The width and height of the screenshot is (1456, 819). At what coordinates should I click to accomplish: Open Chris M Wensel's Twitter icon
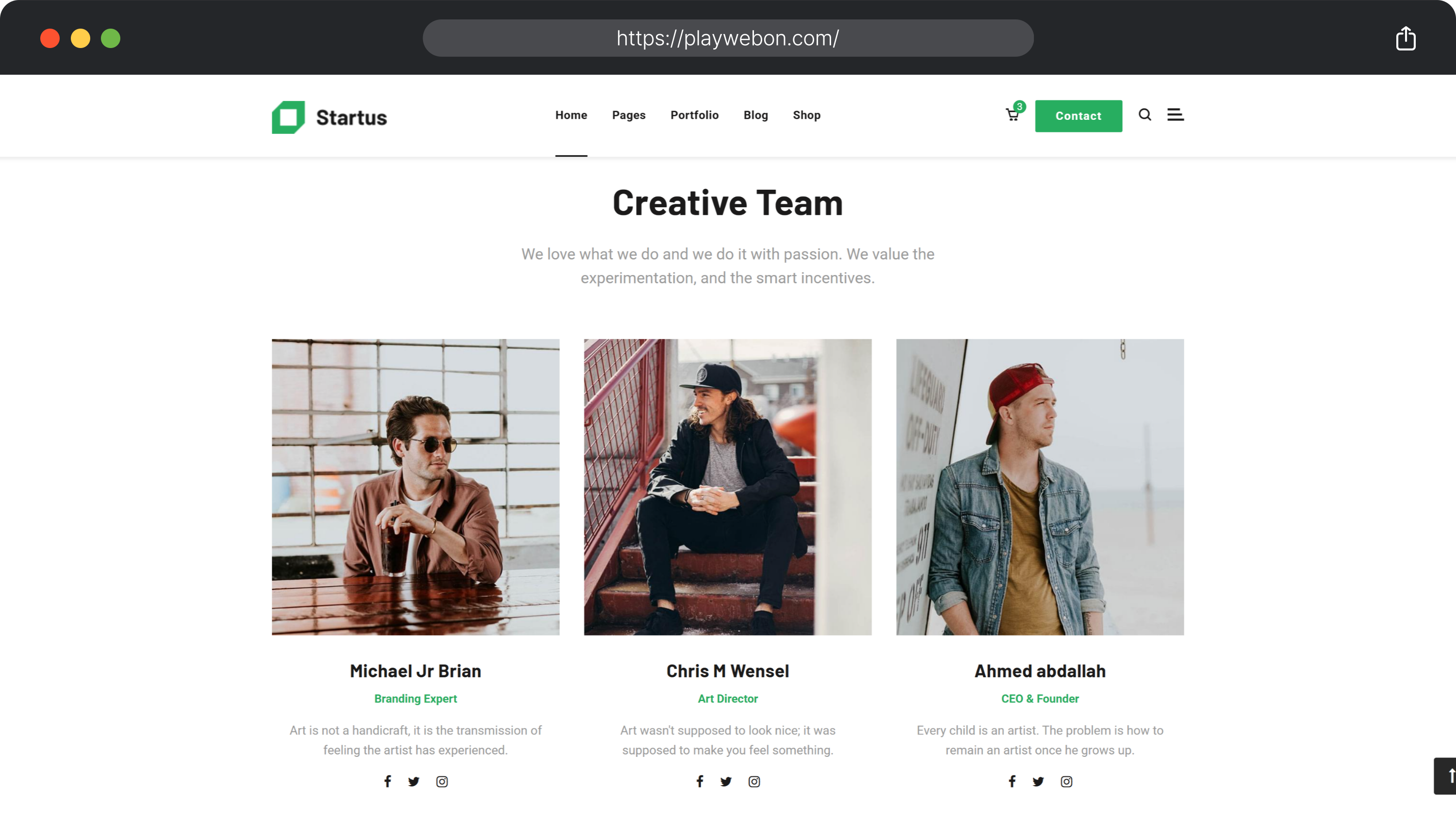[726, 782]
